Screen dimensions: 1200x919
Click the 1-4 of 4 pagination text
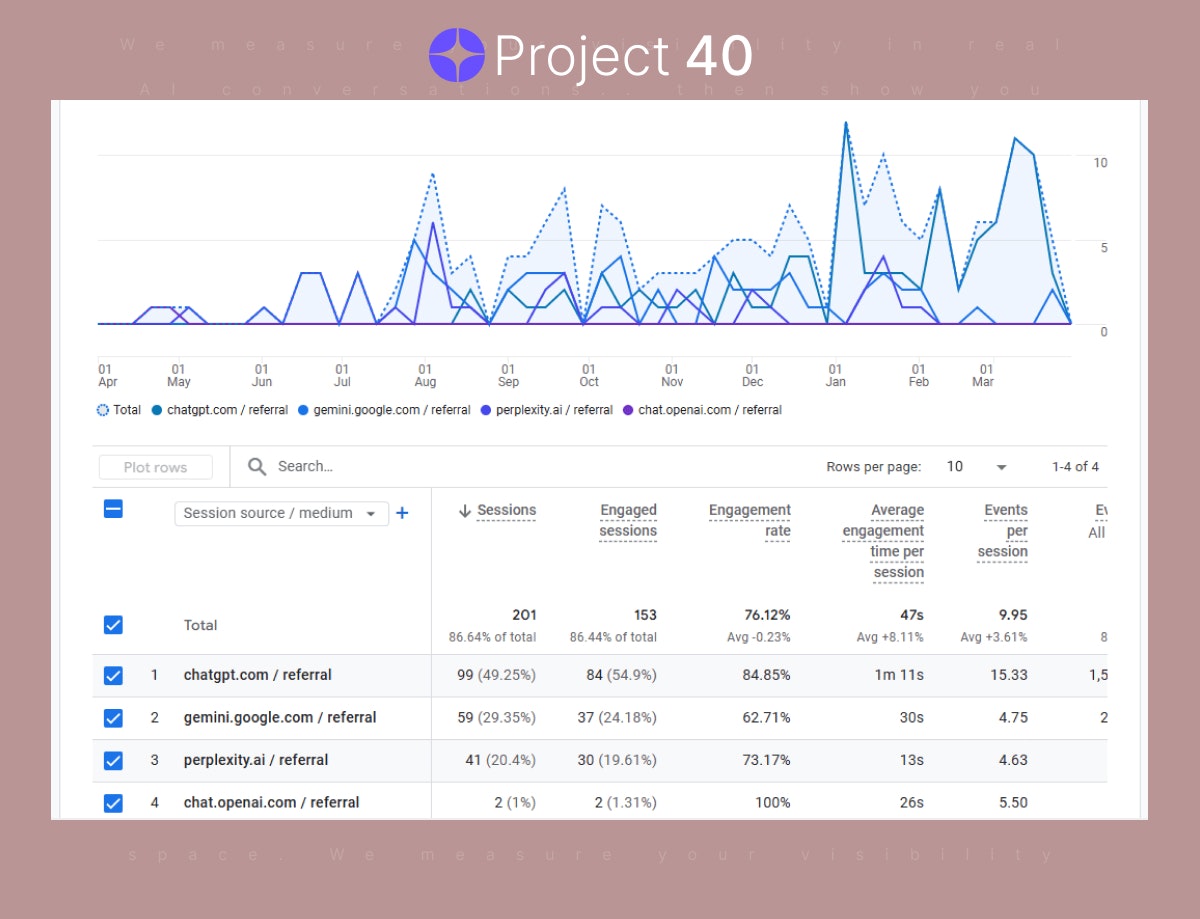point(1075,467)
